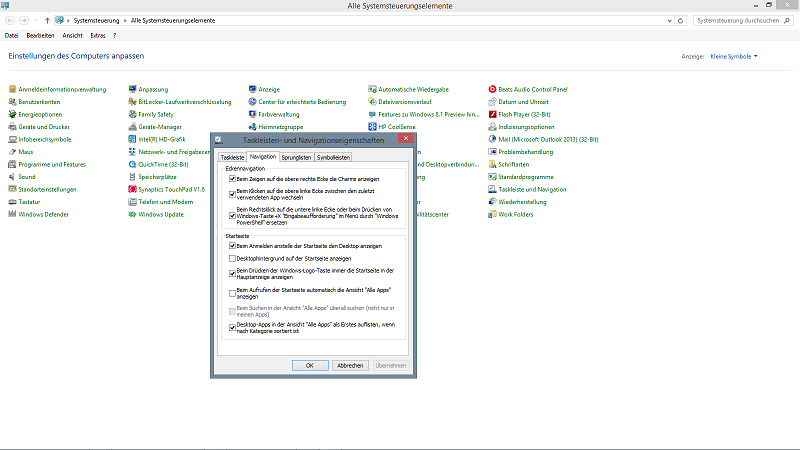Select the Symbolleisten tab
The width and height of the screenshot is (800, 450).
click(x=333, y=157)
